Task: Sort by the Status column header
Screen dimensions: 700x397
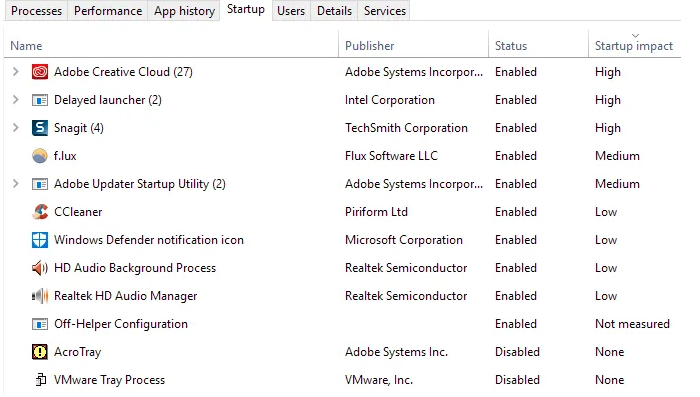Action: pyautogui.click(x=538, y=46)
